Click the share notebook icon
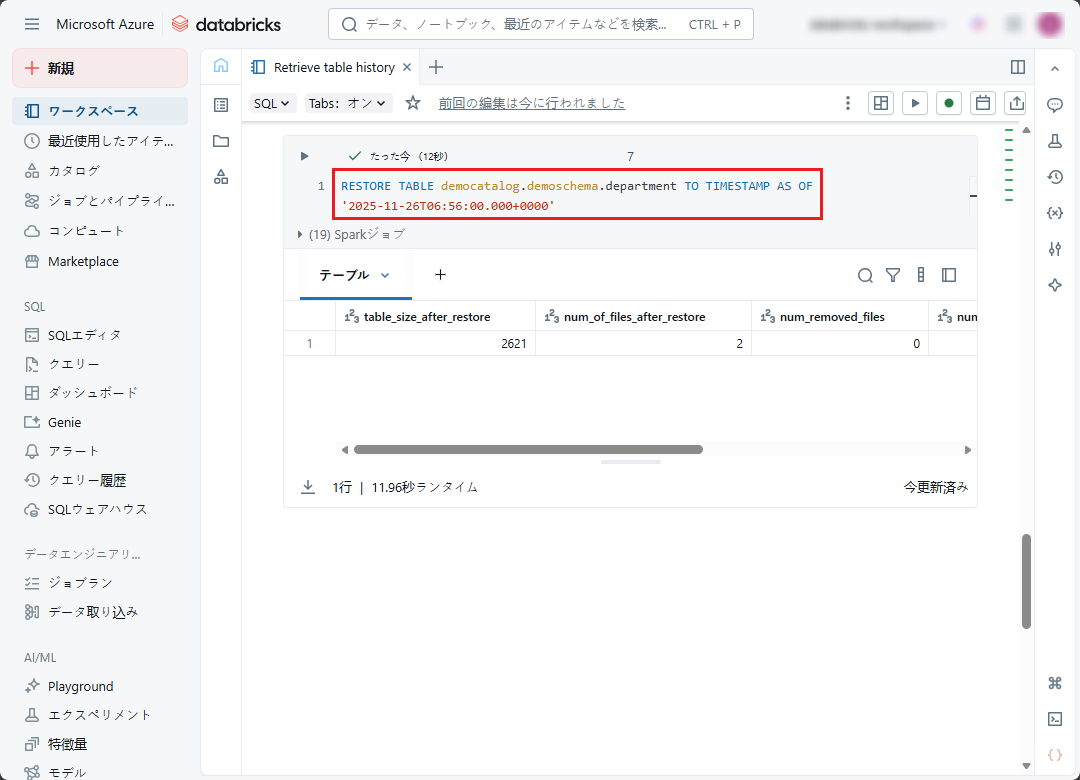This screenshot has width=1080, height=780. 1017,103
